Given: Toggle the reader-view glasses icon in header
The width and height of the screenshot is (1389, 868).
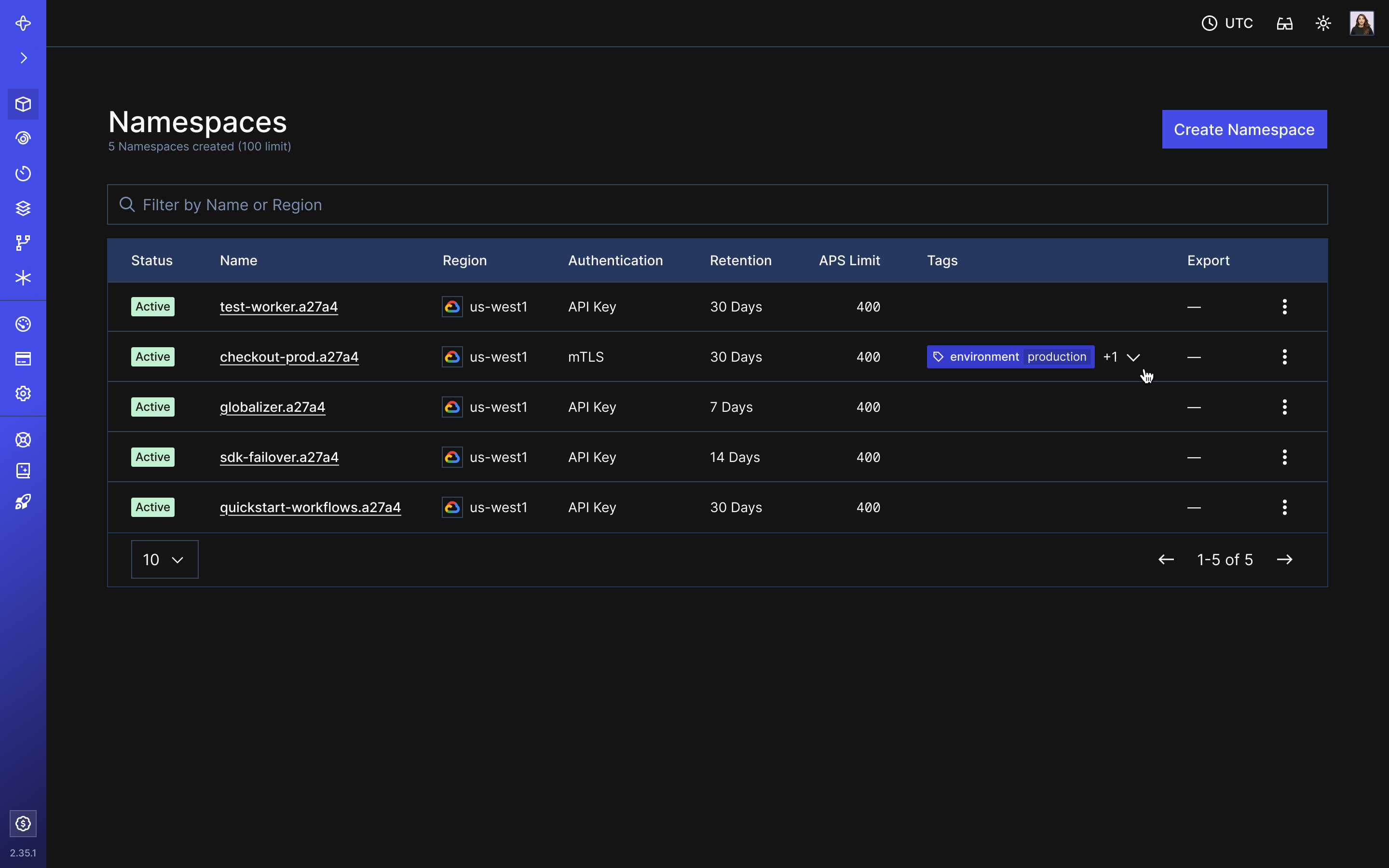Looking at the screenshot, I should (x=1285, y=23).
